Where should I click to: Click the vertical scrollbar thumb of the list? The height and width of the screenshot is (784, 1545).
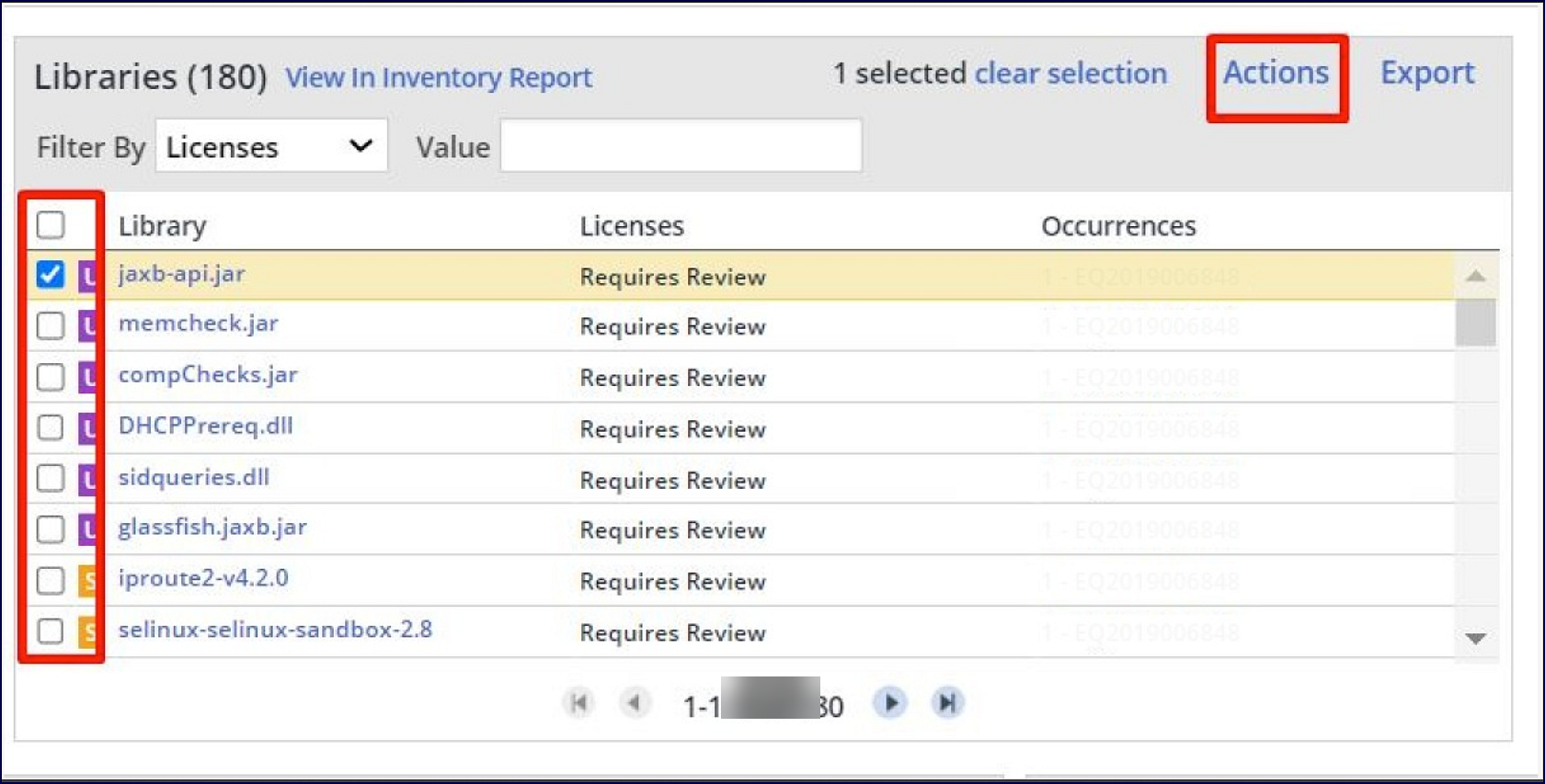point(1475,323)
